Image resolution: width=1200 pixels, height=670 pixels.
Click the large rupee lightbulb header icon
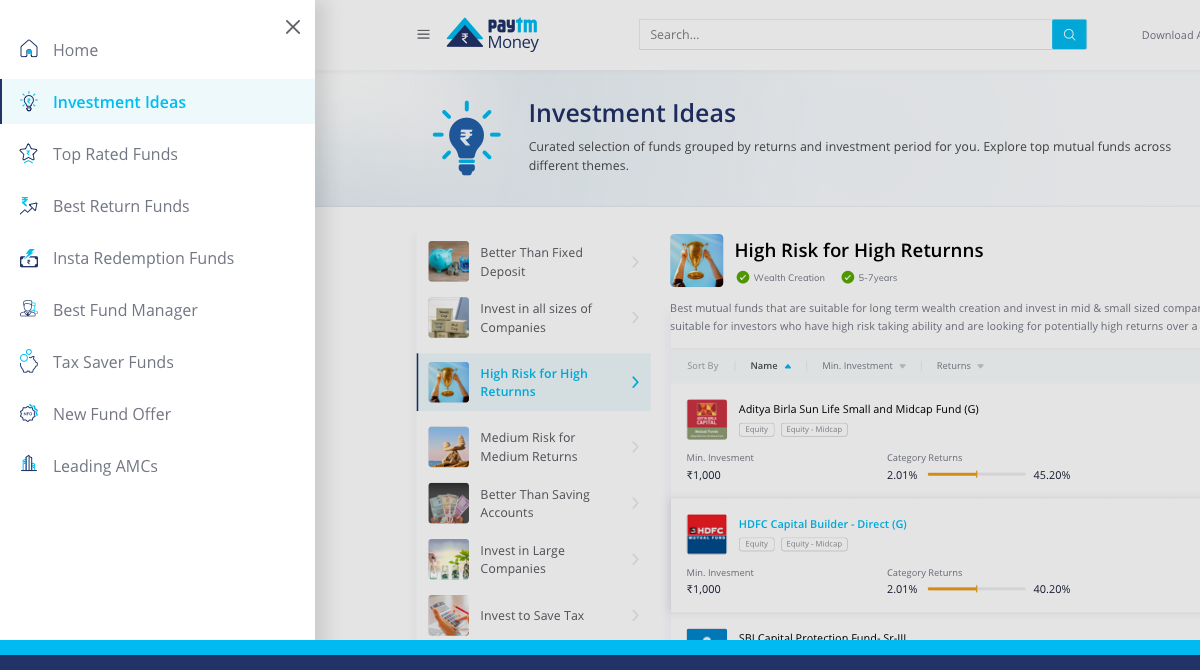click(466, 138)
